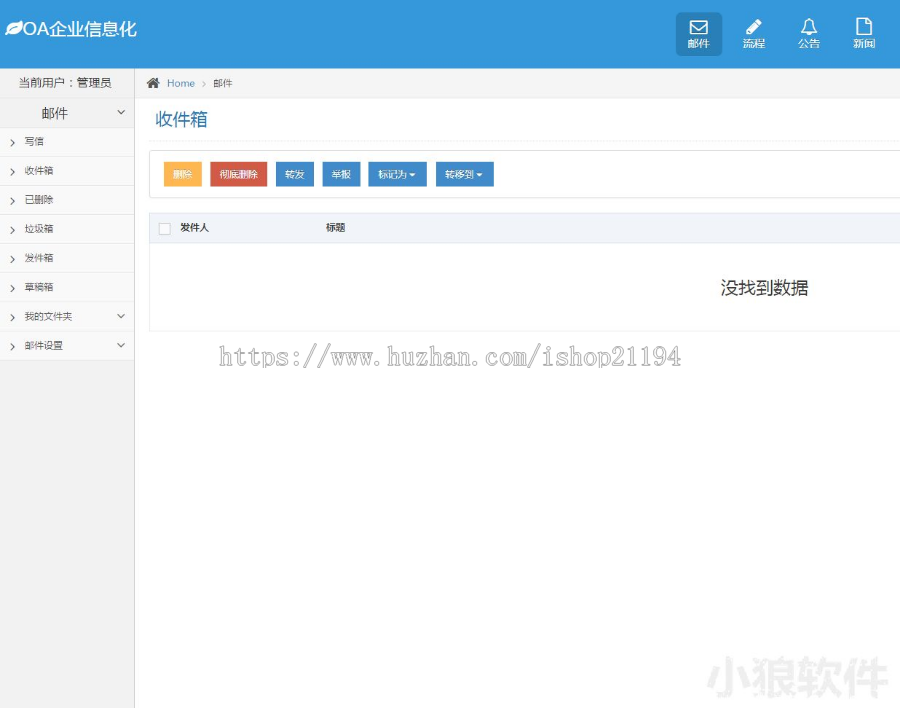Open the 公告 announcement bell icon
Screen dimensions: 900x708
click(x=809, y=34)
